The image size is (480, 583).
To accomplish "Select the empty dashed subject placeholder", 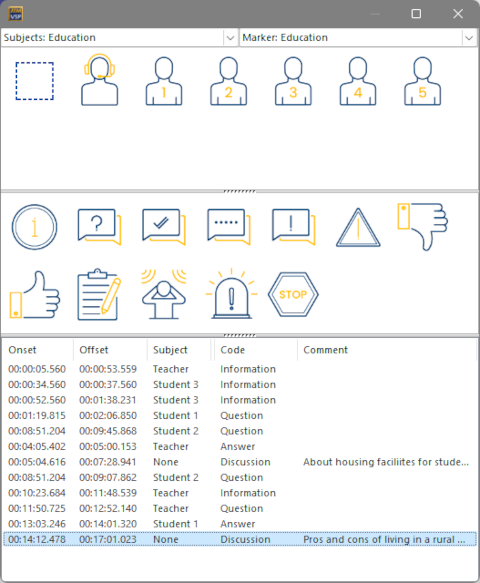I will [35, 81].
